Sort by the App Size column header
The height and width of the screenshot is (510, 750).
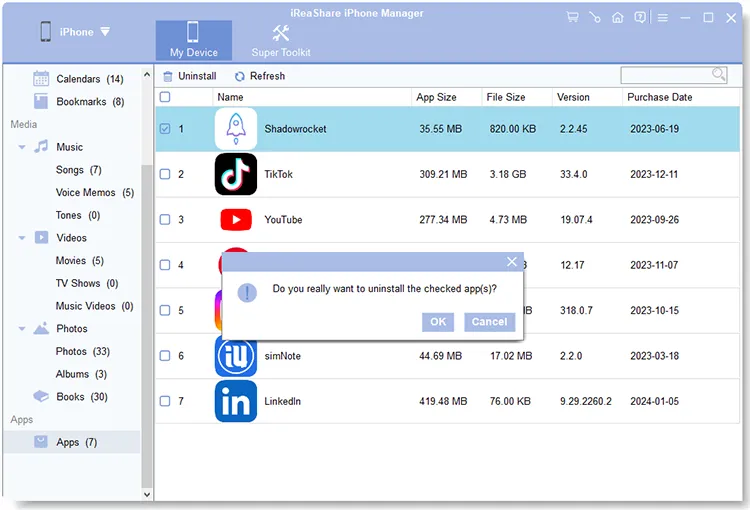tap(436, 97)
